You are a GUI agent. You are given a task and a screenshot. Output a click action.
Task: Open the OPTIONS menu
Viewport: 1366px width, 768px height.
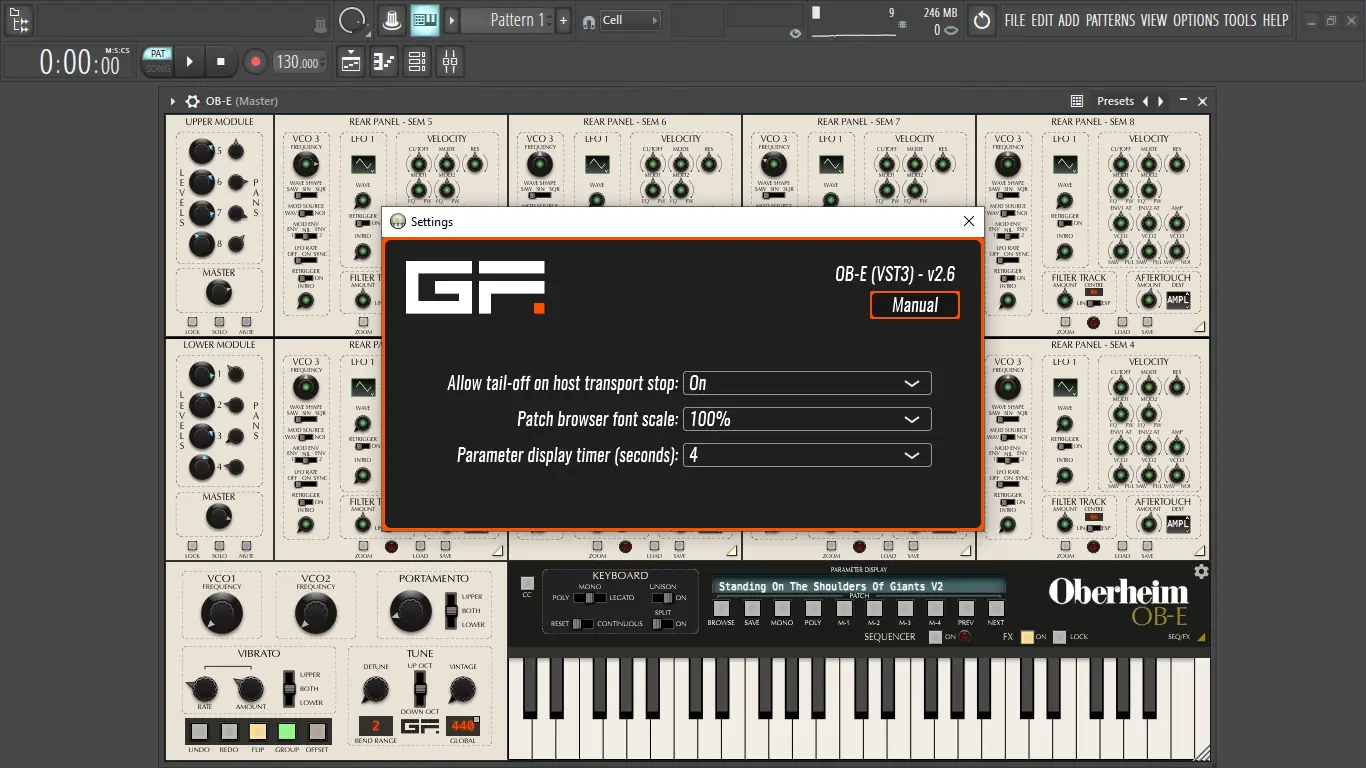click(x=1196, y=20)
